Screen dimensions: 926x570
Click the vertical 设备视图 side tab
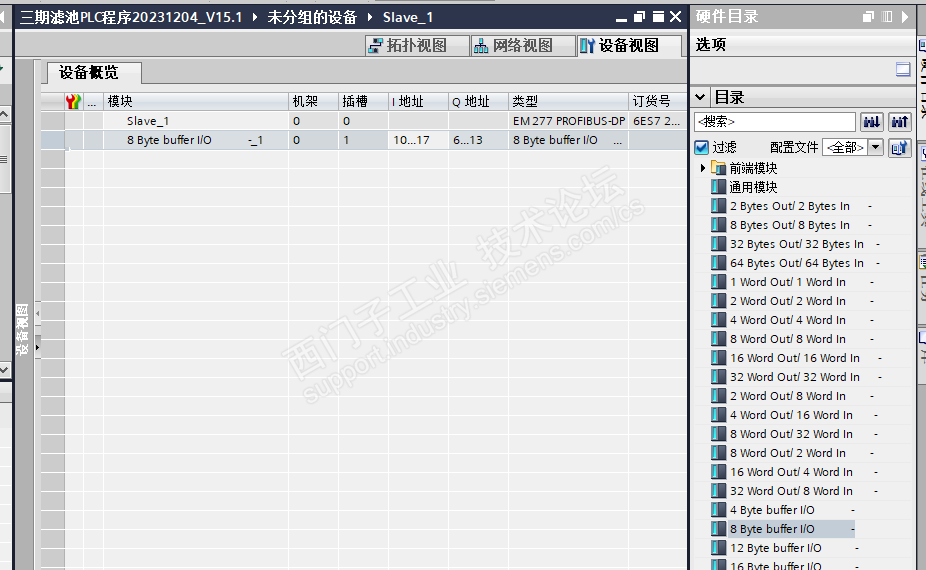(22, 329)
